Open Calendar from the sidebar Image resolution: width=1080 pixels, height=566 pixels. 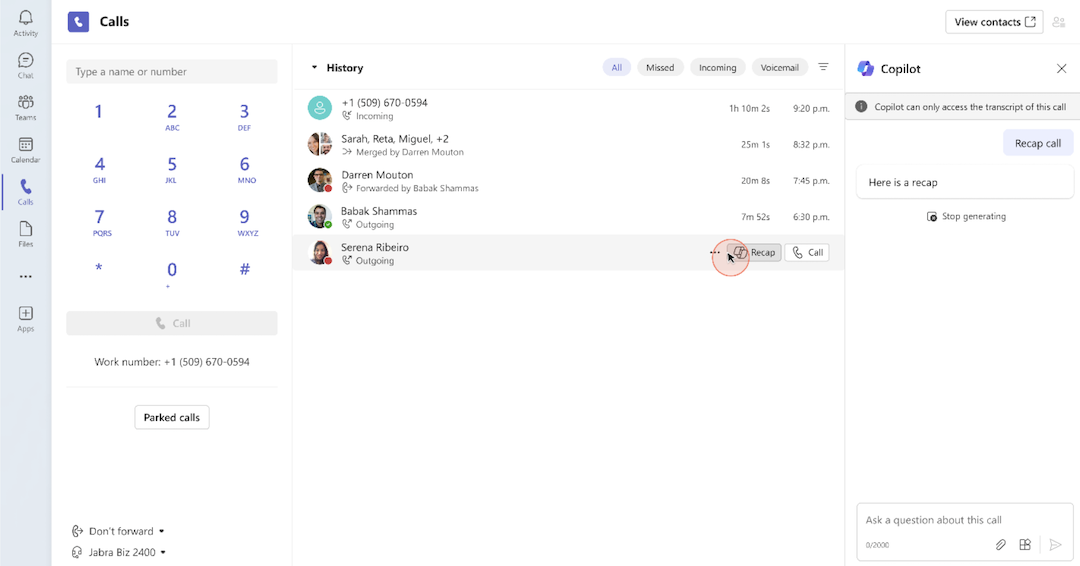point(25,149)
